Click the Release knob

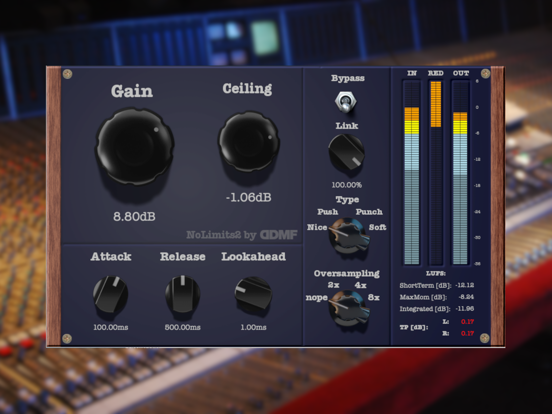click(x=183, y=294)
